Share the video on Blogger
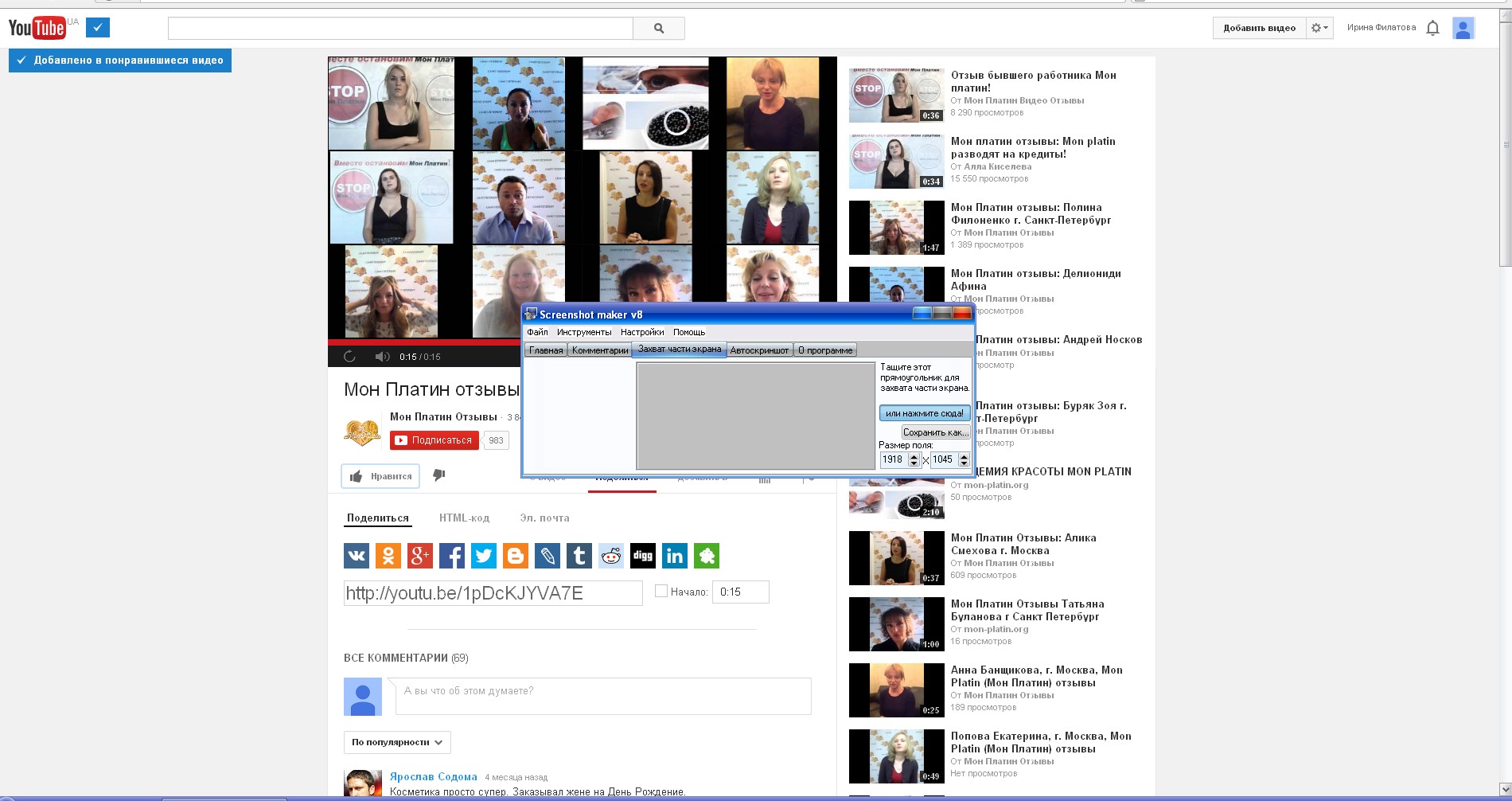The height and width of the screenshot is (801, 1512). click(x=516, y=556)
